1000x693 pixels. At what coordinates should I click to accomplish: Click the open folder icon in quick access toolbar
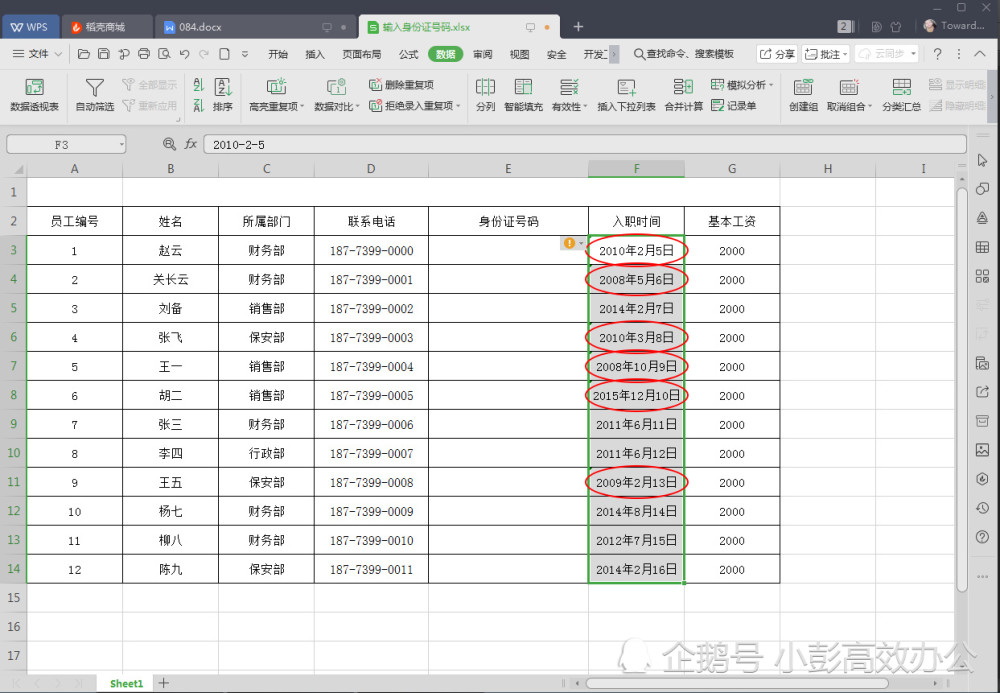coord(84,54)
